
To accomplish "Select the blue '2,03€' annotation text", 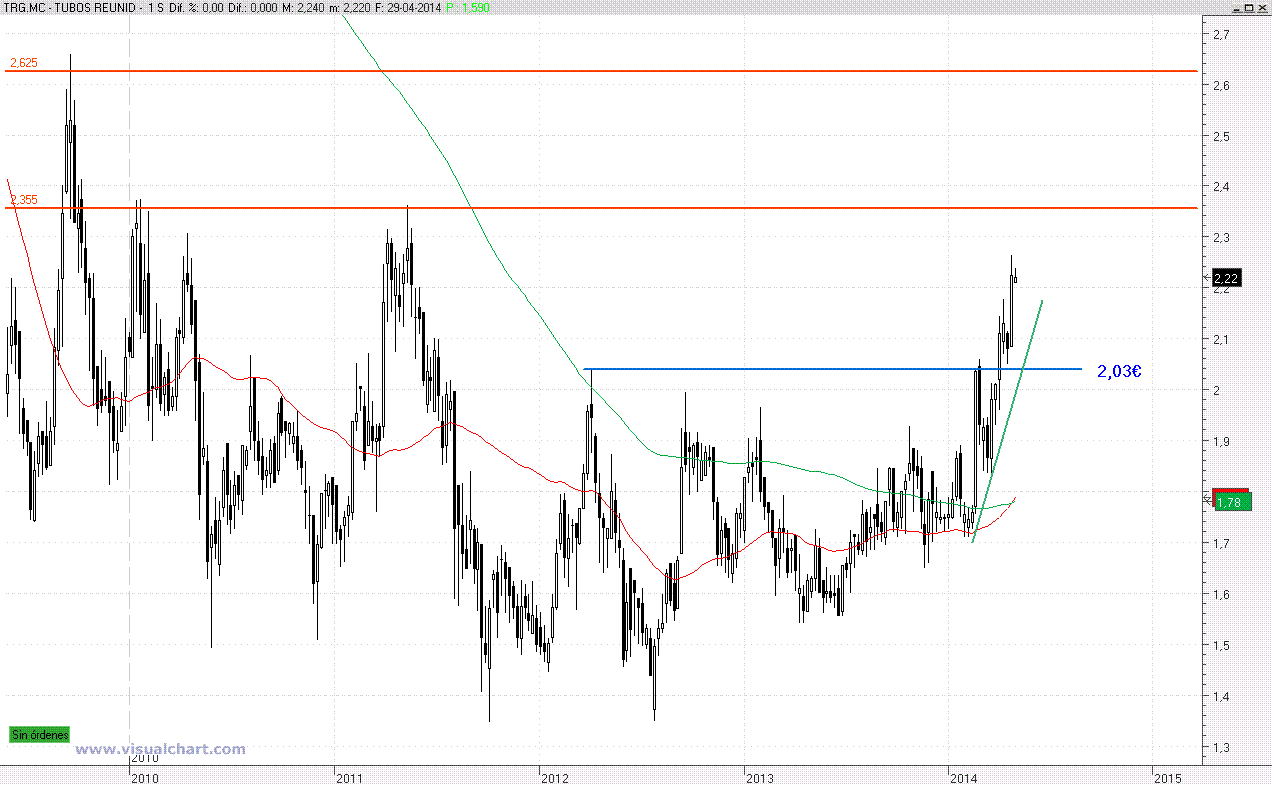I will click(1119, 371).
